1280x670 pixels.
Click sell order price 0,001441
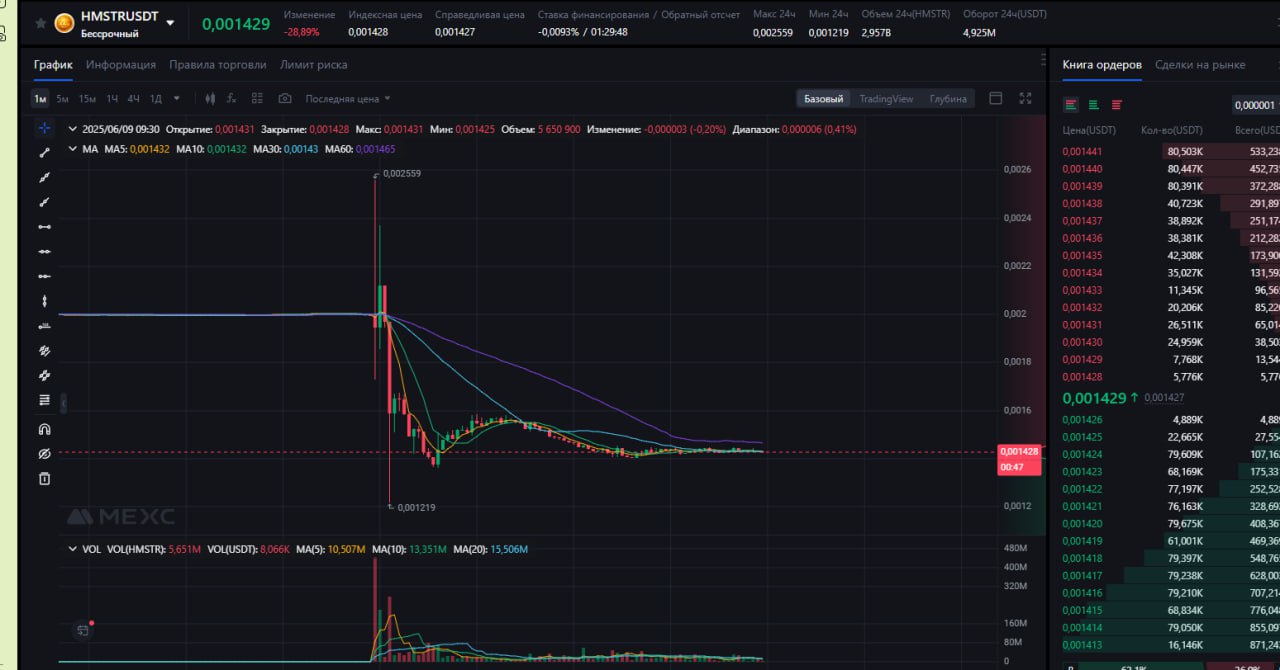(1082, 151)
